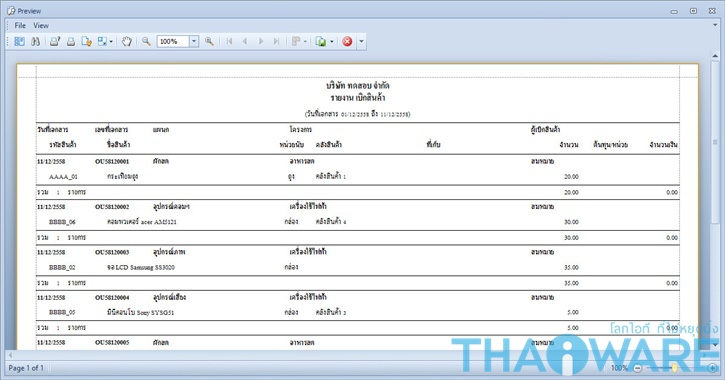Go to Next Page arrow
Viewport: 725px width, 380px height.
coord(261,42)
